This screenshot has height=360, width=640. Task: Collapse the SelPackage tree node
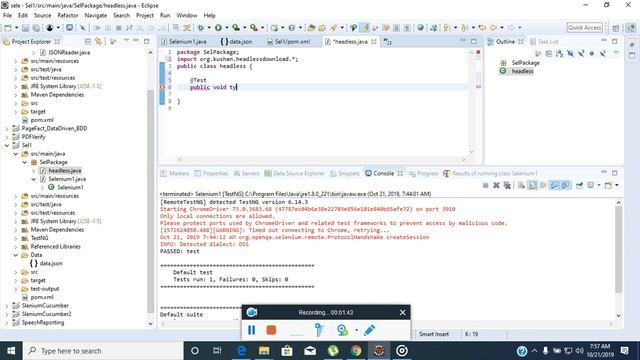[24, 162]
